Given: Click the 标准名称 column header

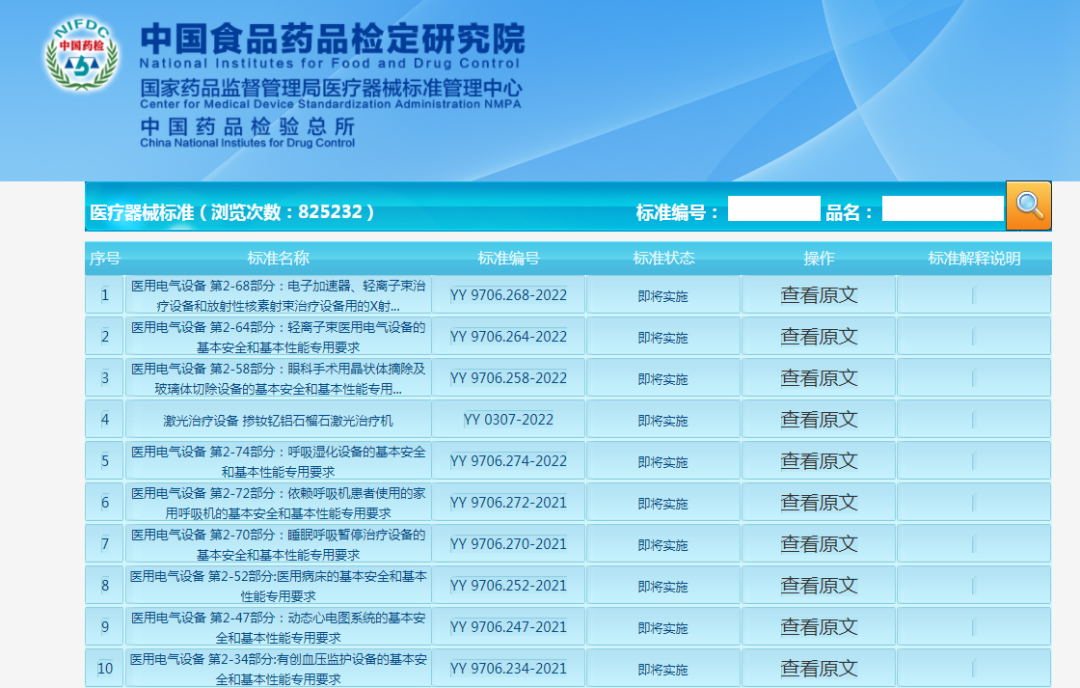Looking at the screenshot, I should [x=277, y=257].
